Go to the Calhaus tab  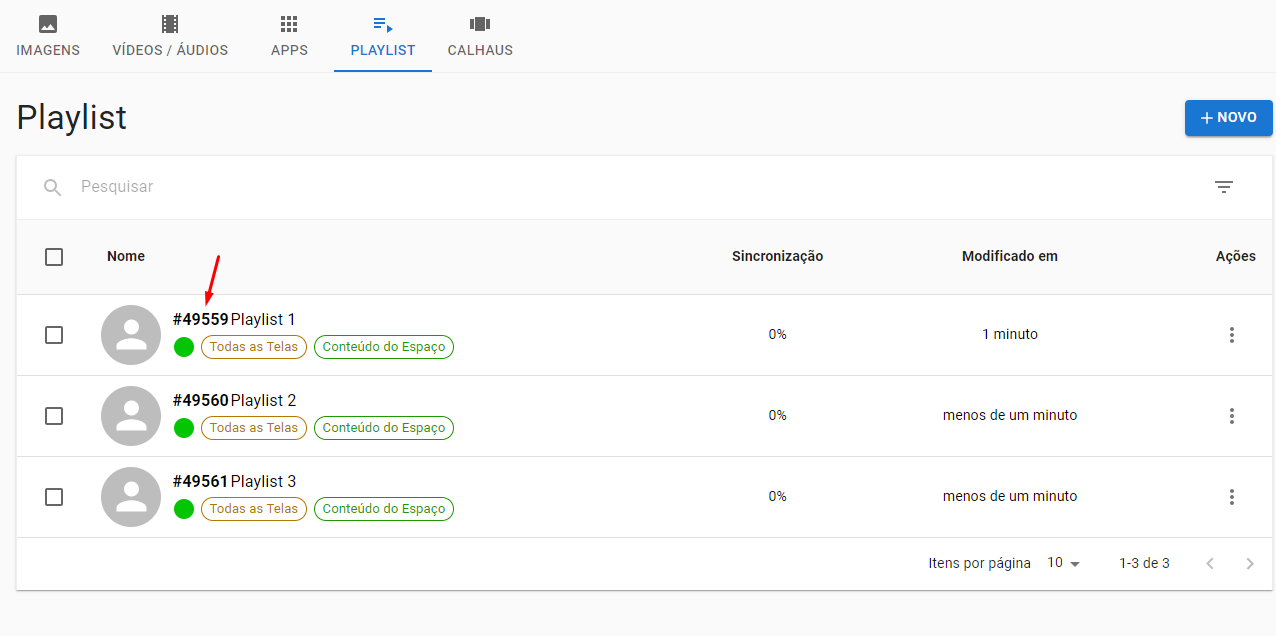(480, 36)
